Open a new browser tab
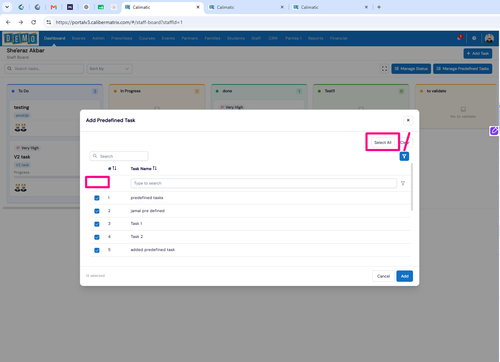This screenshot has width=500, height=362. [x=379, y=7]
